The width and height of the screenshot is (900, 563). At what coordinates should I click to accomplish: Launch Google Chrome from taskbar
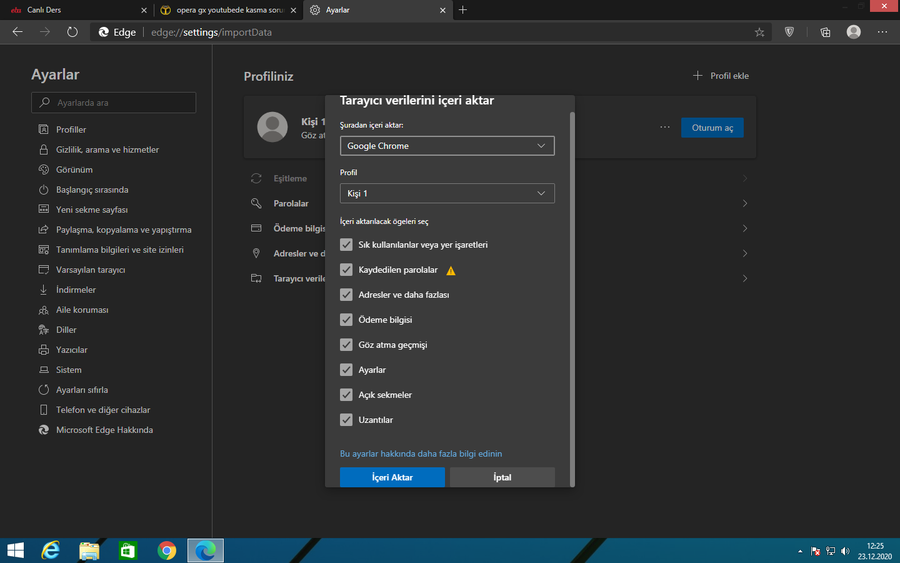[166, 550]
